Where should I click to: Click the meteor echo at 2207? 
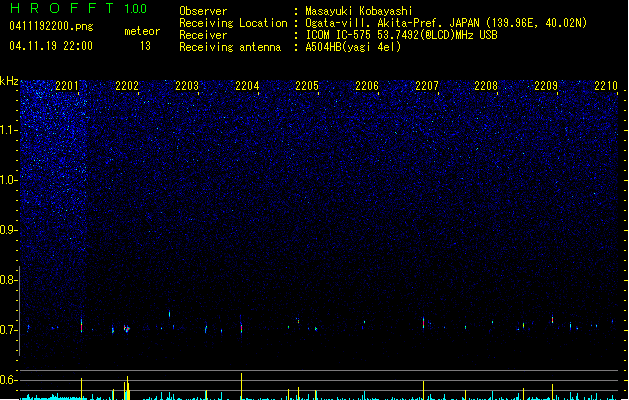423,322
